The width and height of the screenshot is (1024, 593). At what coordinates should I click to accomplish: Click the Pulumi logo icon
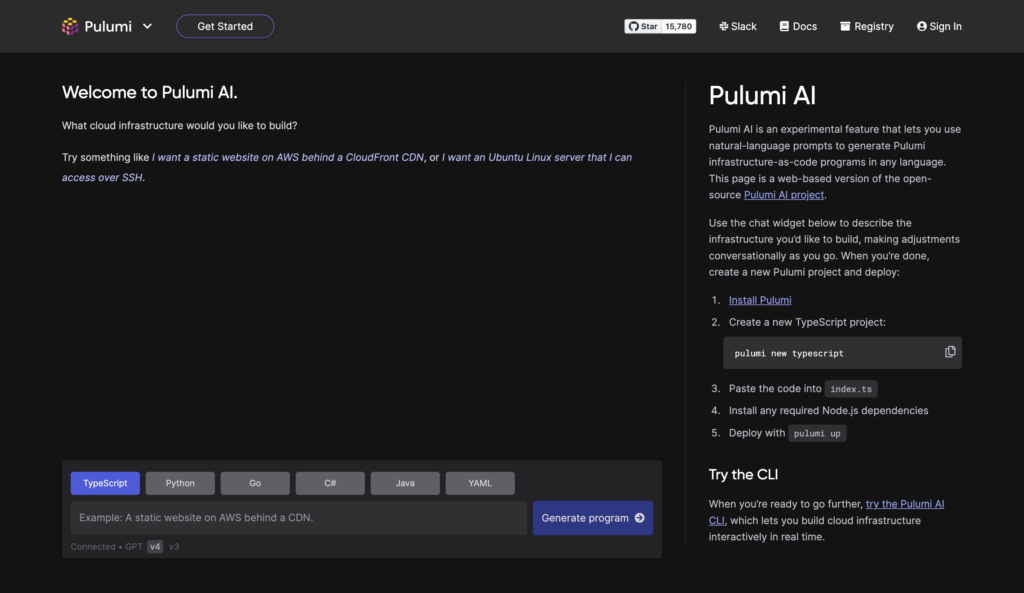[x=70, y=27]
